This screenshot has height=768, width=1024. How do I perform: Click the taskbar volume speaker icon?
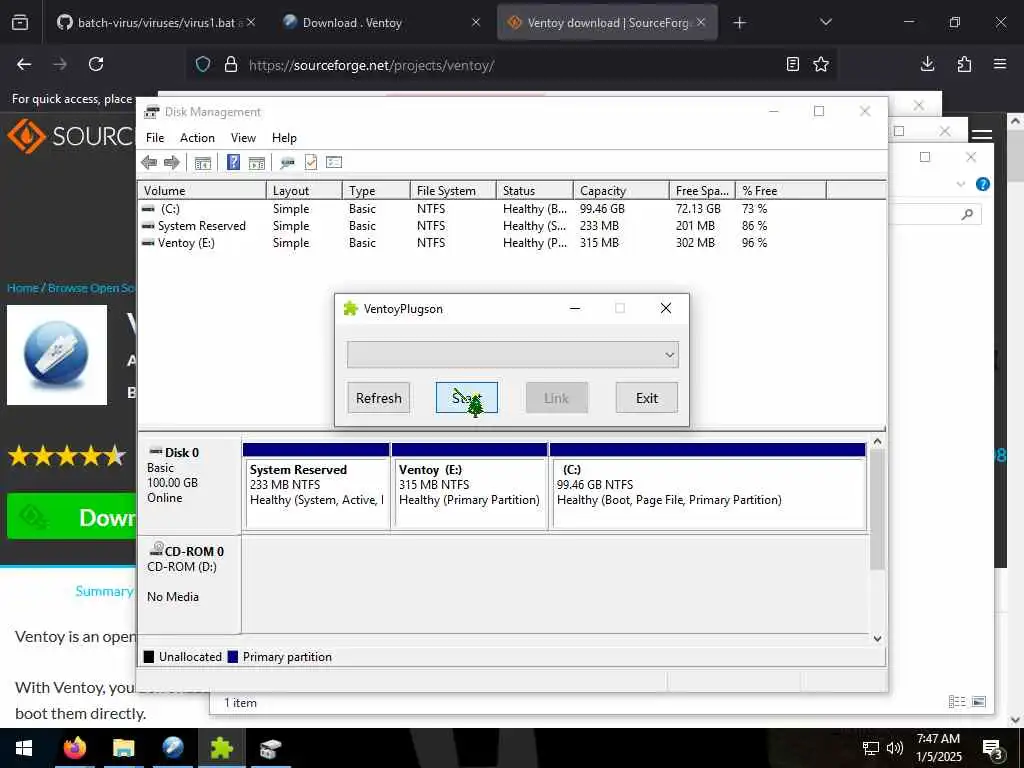click(895, 748)
